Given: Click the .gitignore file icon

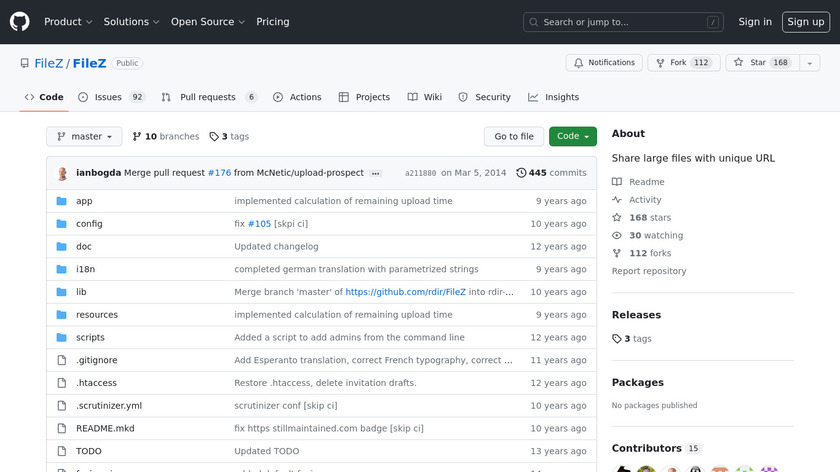Looking at the screenshot, I should point(62,360).
